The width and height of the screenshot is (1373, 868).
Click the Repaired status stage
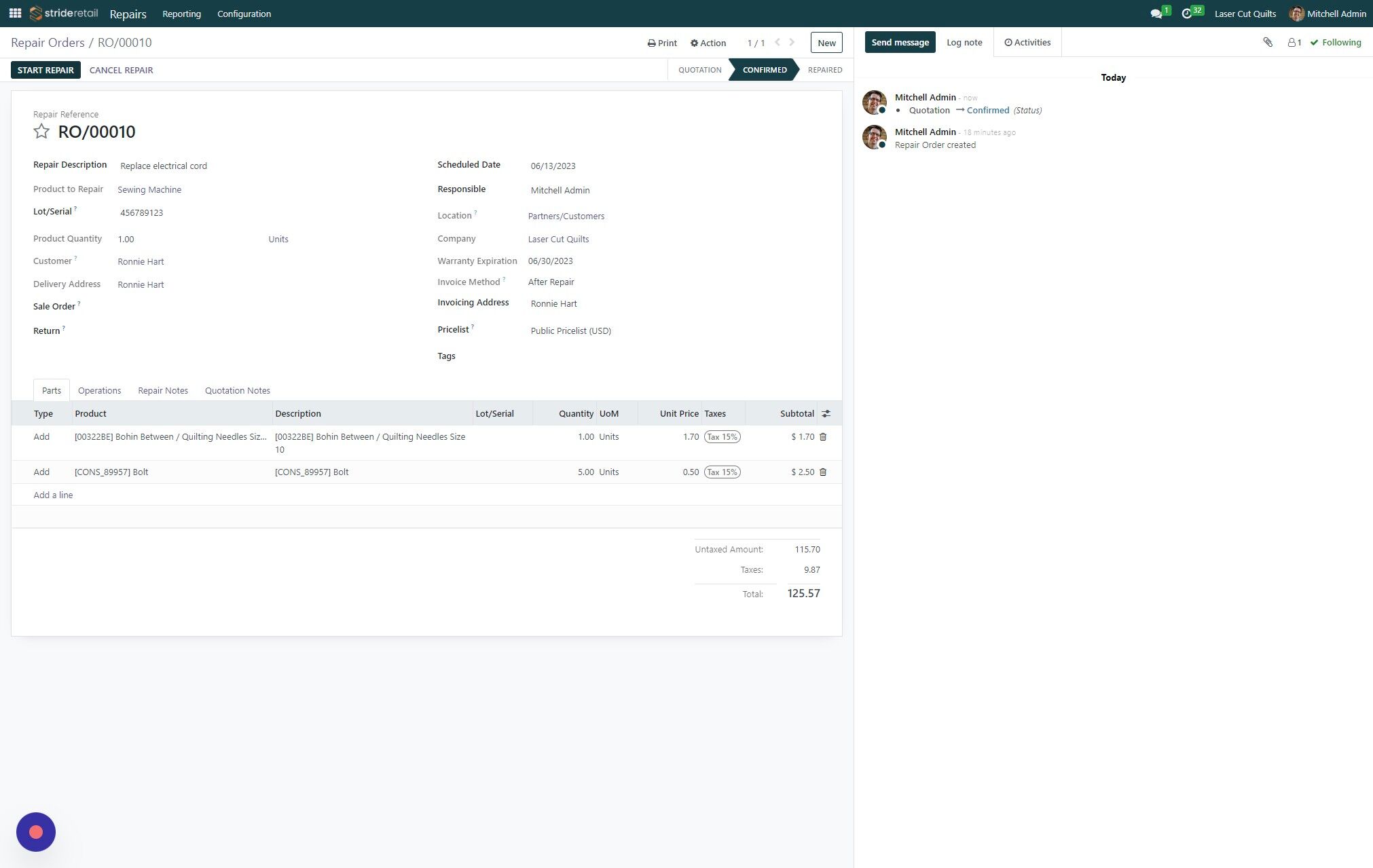[x=824, y=70]
